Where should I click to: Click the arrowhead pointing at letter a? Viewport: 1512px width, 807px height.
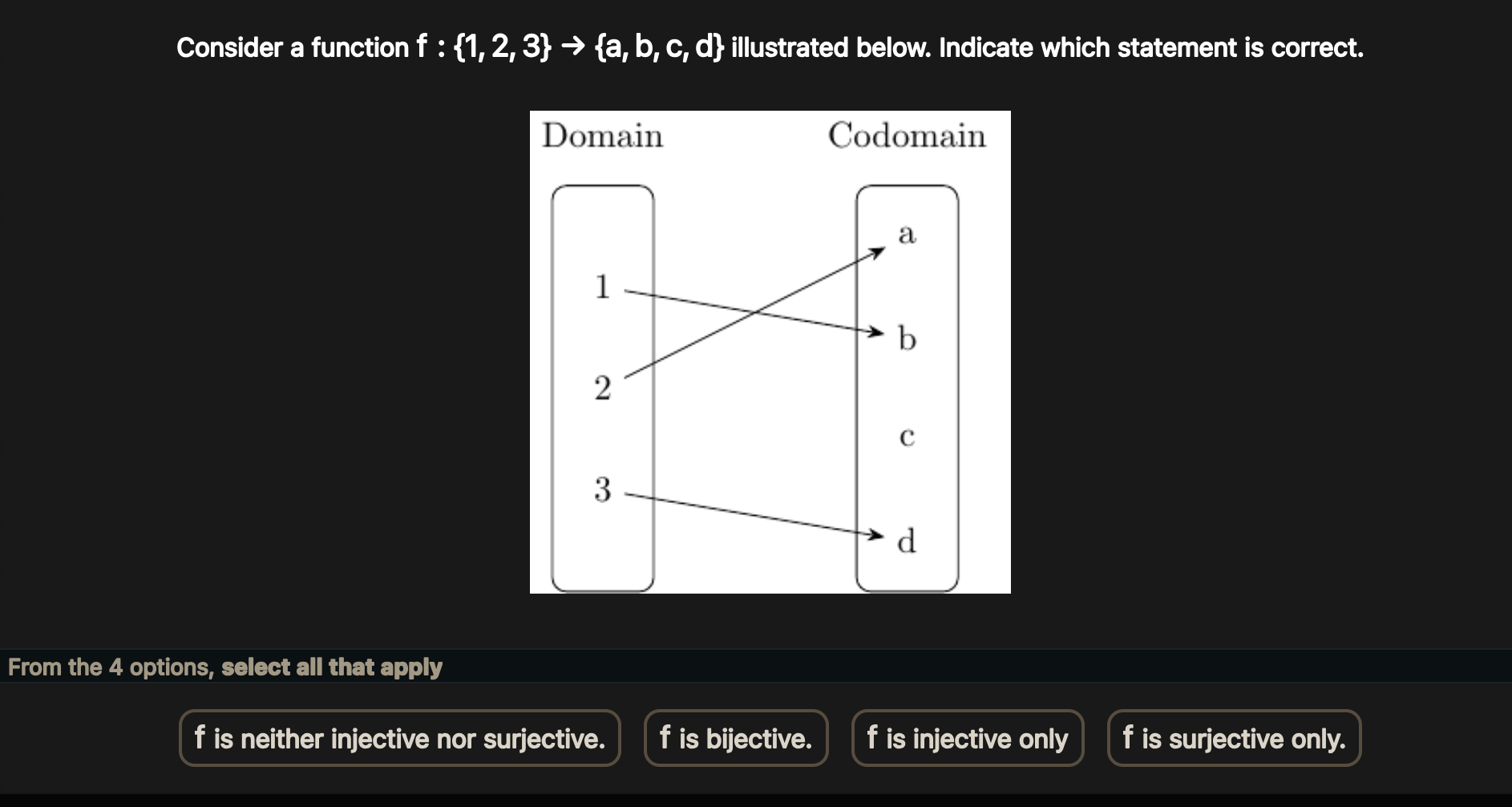pyautogui.click(x=878, y=253)
